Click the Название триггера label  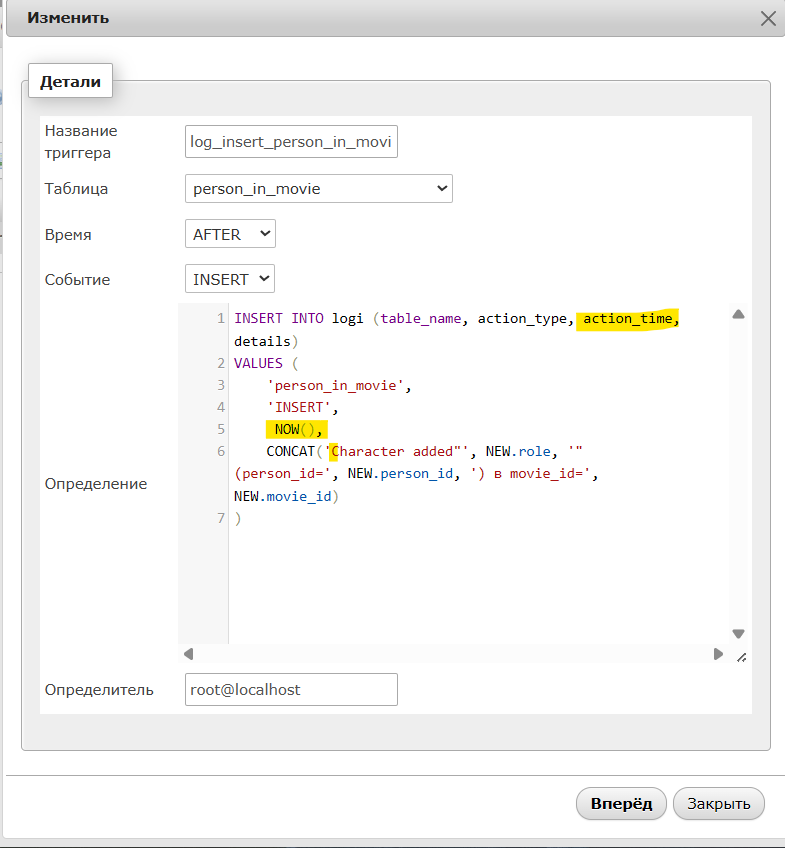81,142
